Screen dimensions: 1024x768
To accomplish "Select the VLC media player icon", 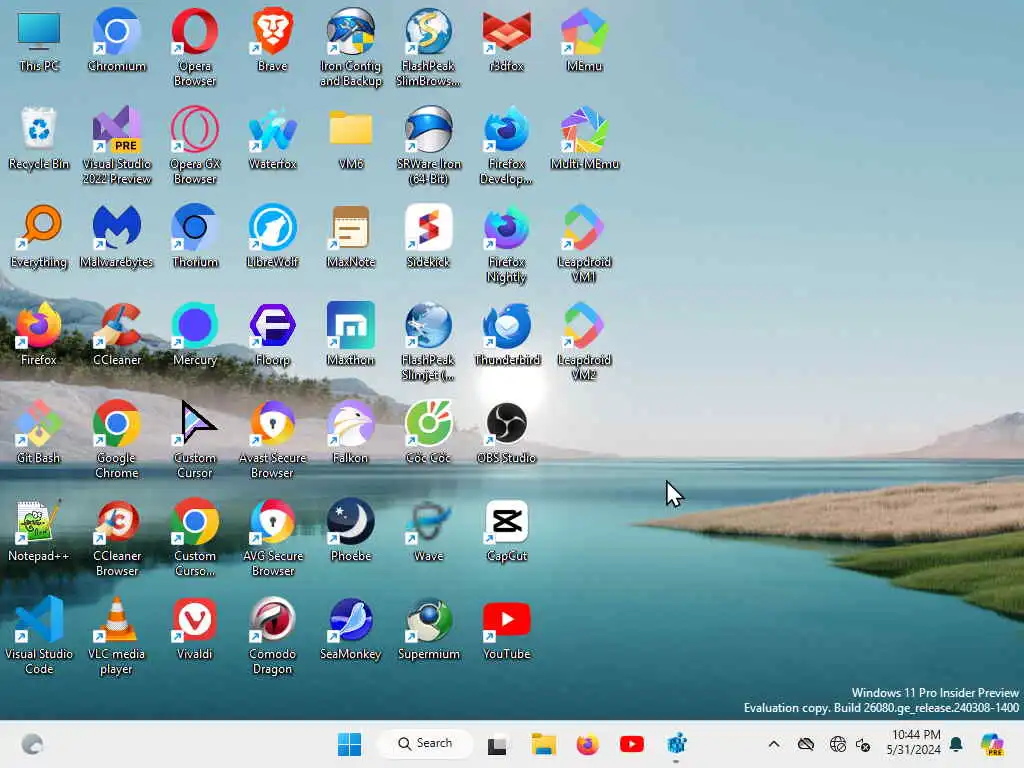I will click(116, 635).
